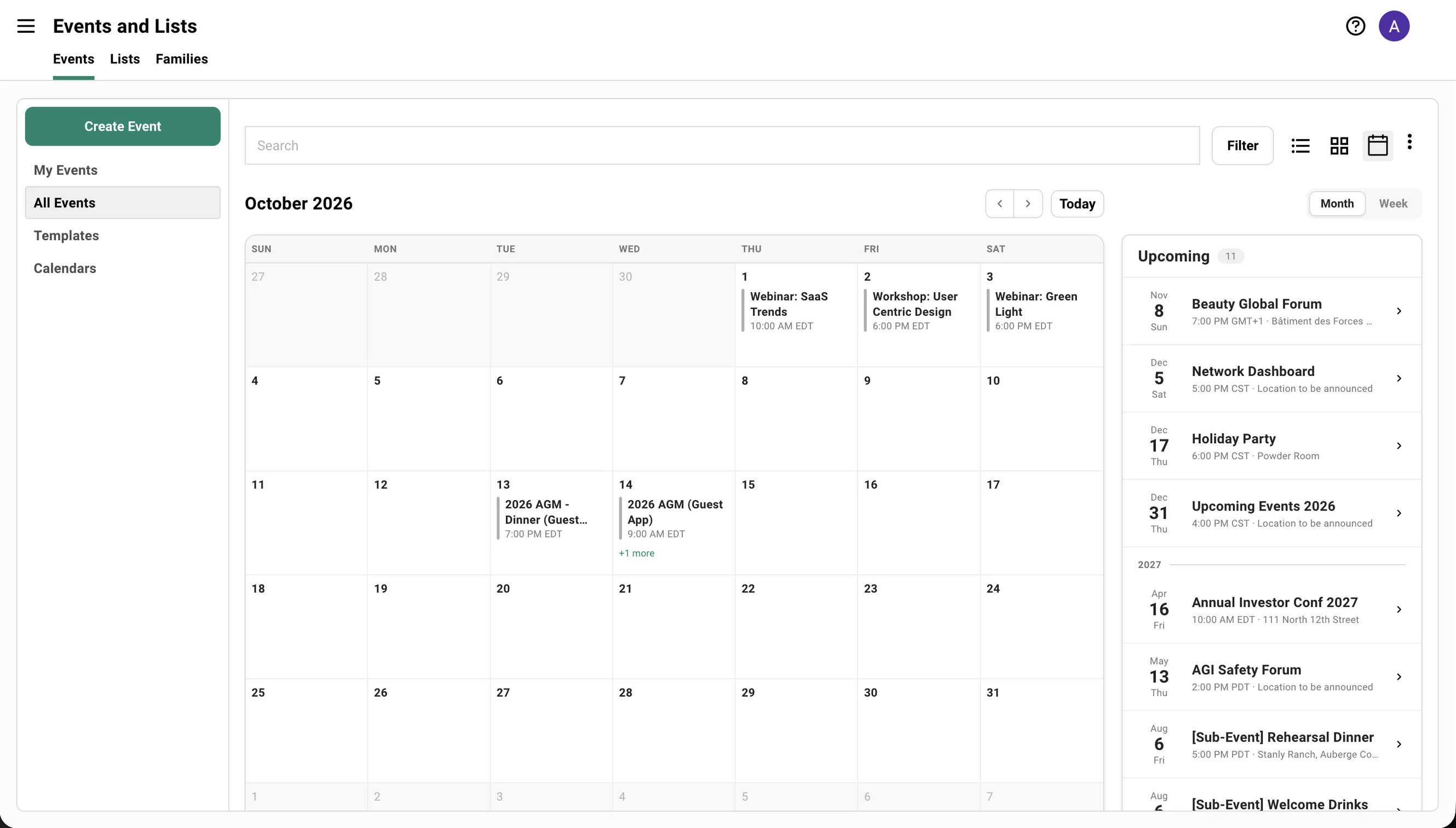Open the Holiday Party title
1456x828 pixels.
click(1234, 439)
